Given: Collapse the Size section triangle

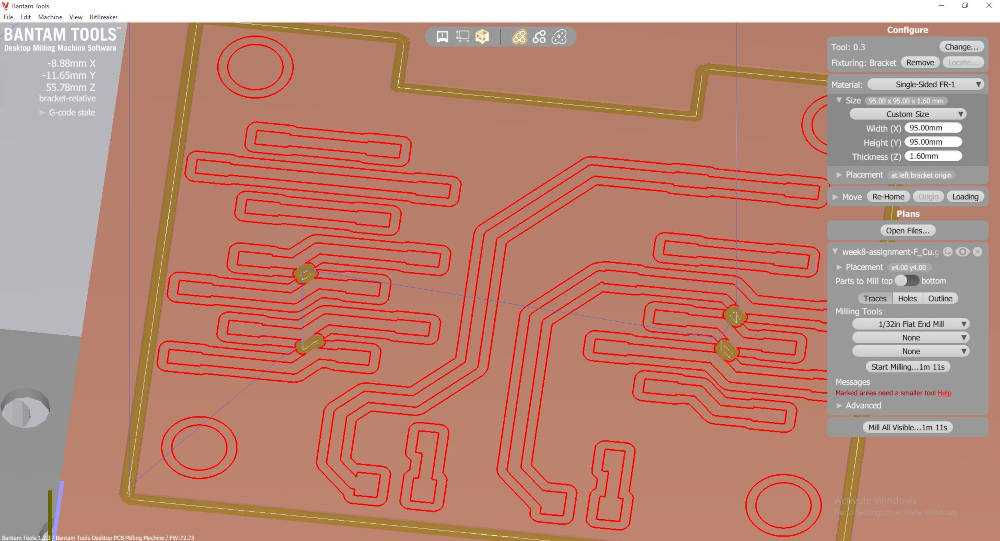Looking at the screenshot, I should pos(839,100).
